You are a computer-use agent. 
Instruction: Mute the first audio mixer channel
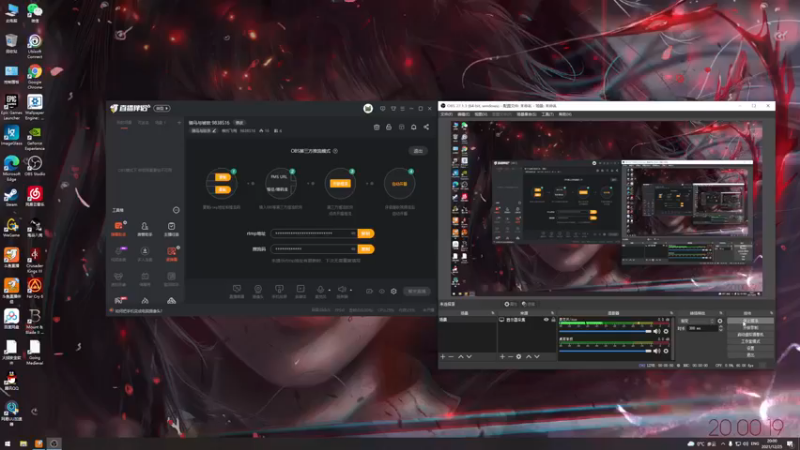point(657,332)
